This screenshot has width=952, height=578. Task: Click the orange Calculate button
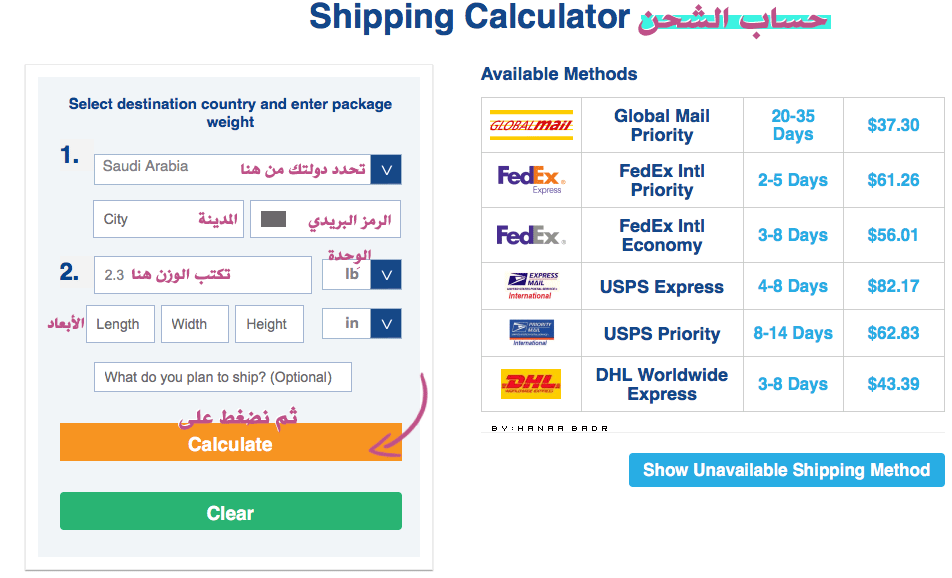coord(231,442)
